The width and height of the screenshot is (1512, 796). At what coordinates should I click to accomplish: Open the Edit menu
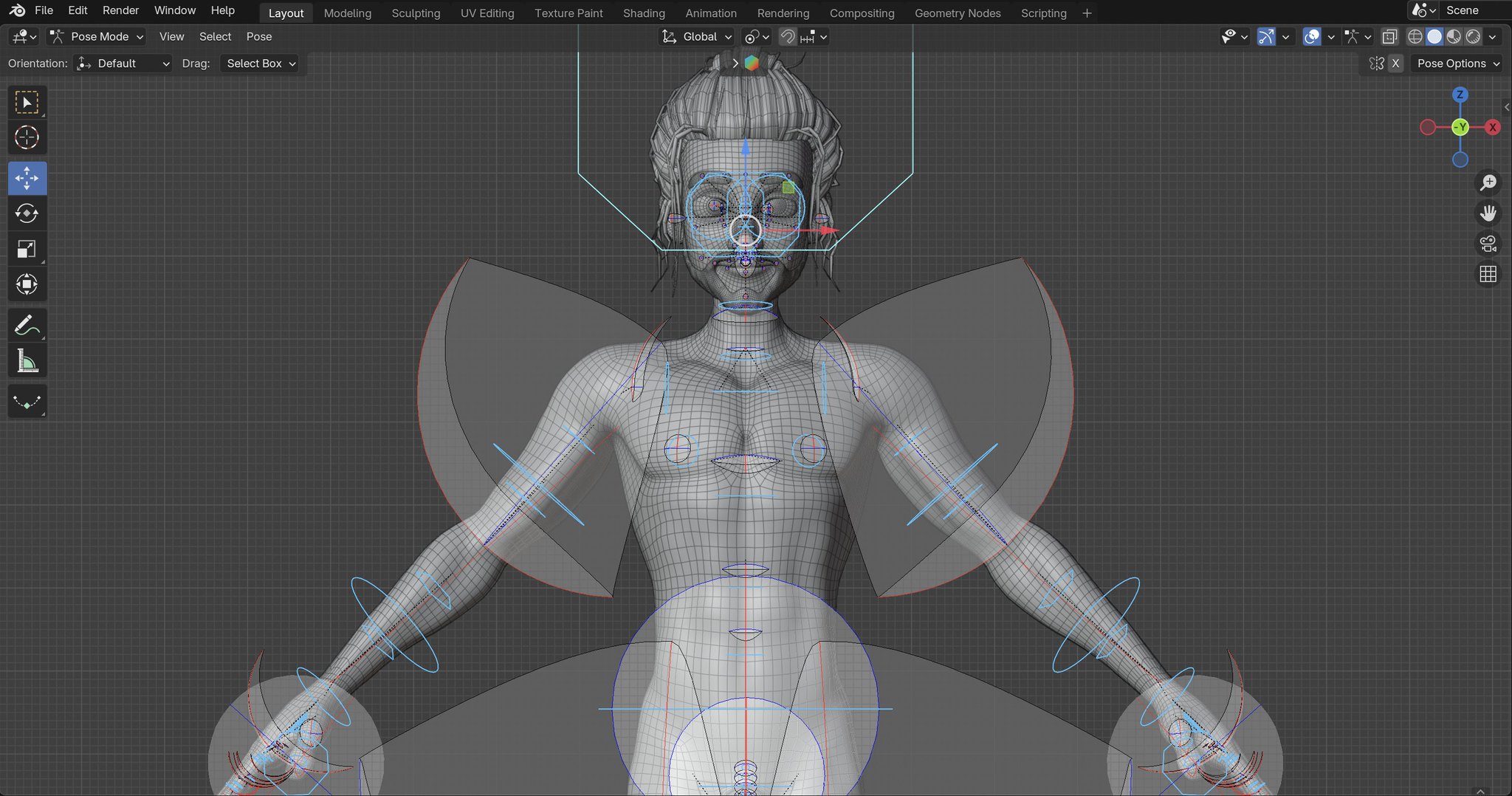tap(78, 10)
